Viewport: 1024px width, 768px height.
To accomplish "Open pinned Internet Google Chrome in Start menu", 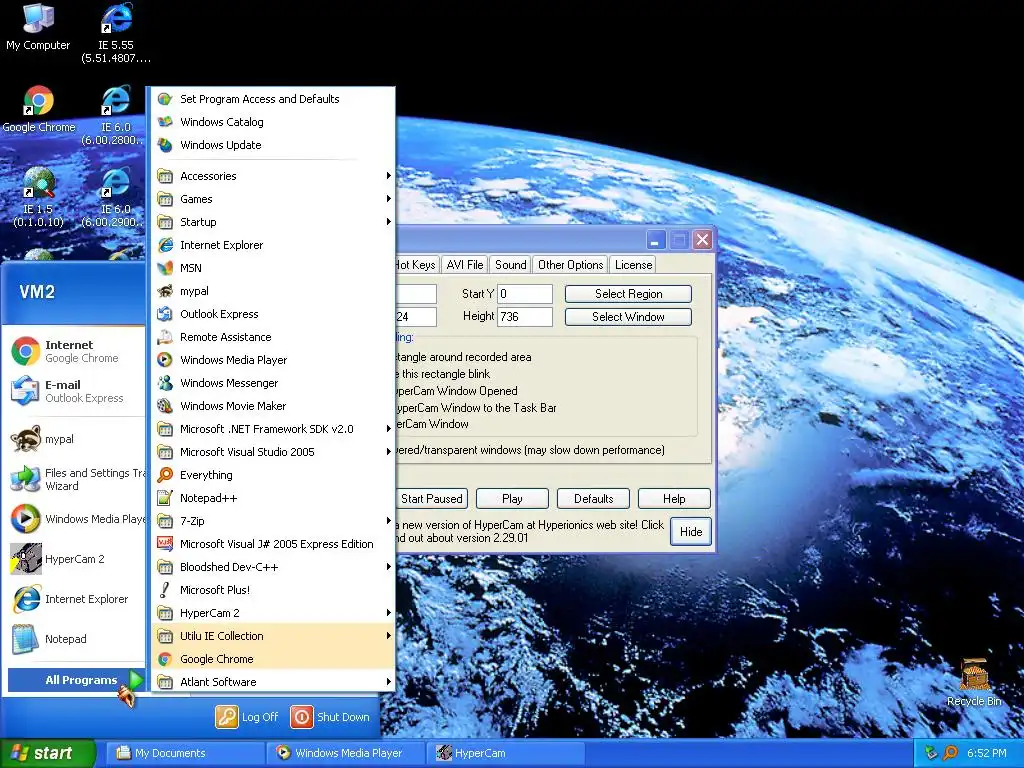I will (x=74, y=351).
